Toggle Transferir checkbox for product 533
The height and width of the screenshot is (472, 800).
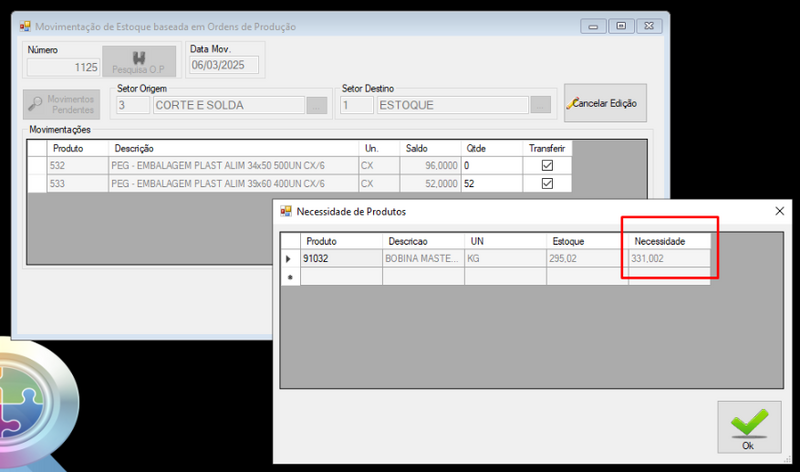click(547, 183)
